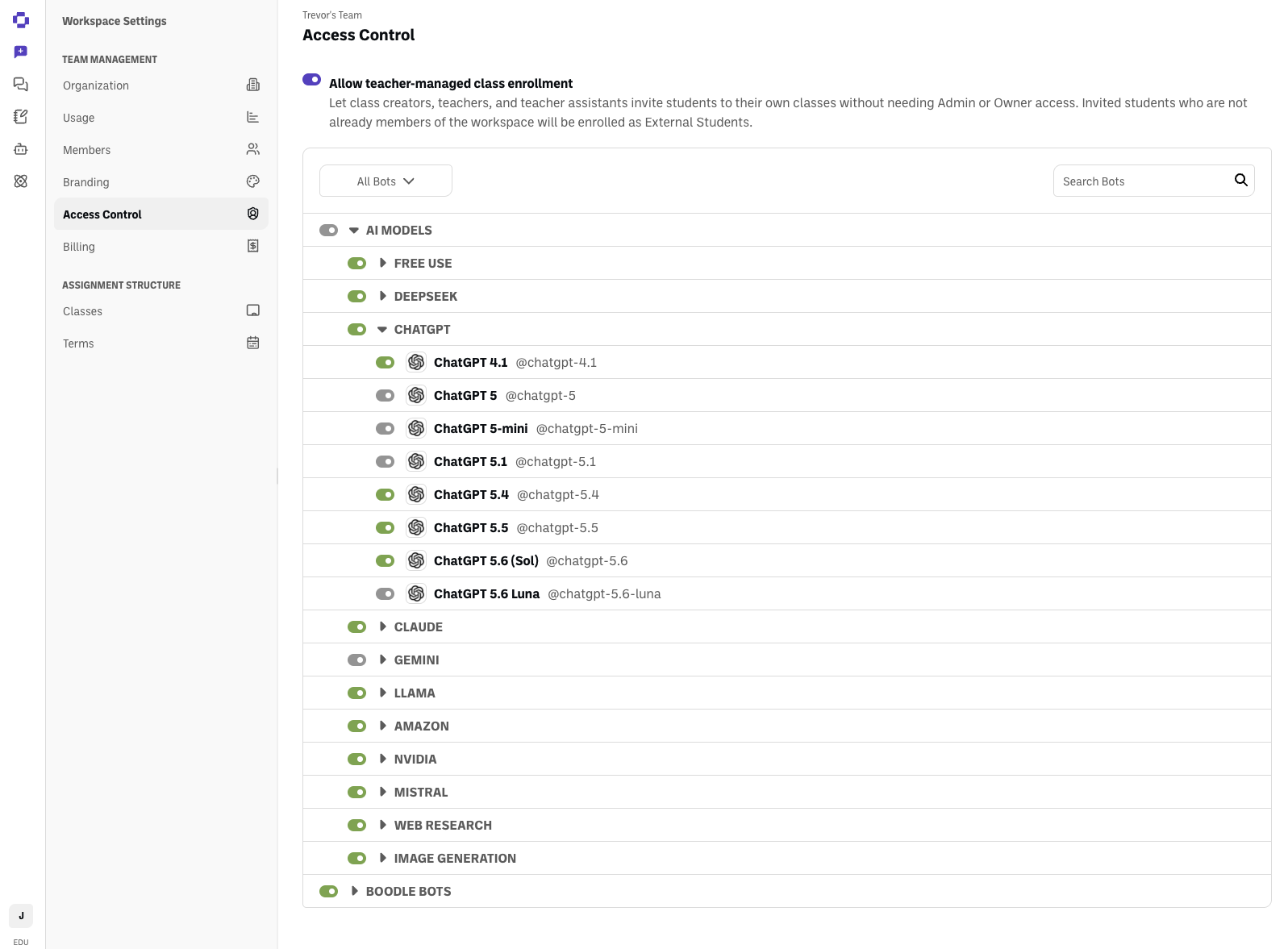Image resolution: width=1288 pixels, height=949 pixels.
Task: Click the Branding palette icon
Action: point(253,181)
